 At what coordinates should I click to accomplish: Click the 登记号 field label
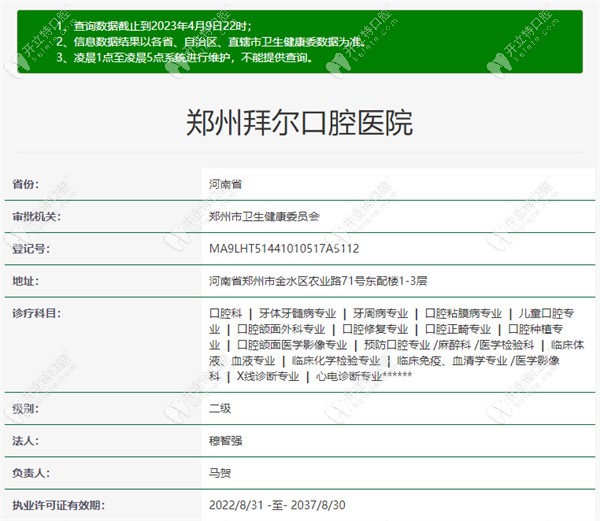tap(31, 249)
